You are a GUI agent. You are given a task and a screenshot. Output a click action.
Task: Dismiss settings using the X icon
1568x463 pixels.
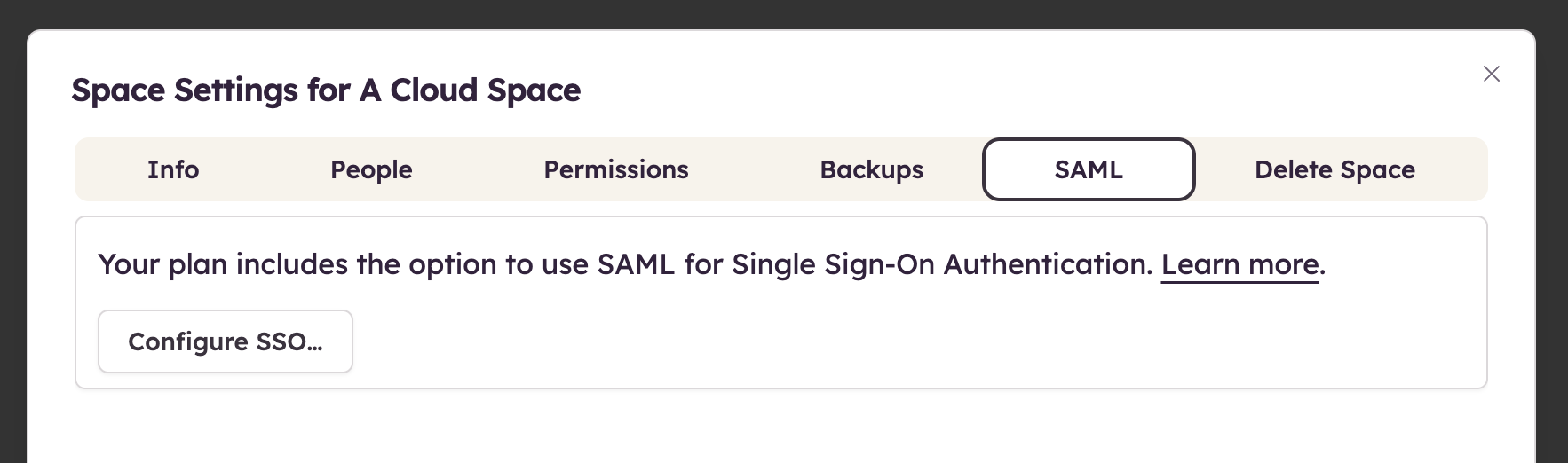tap(1492, 74)
